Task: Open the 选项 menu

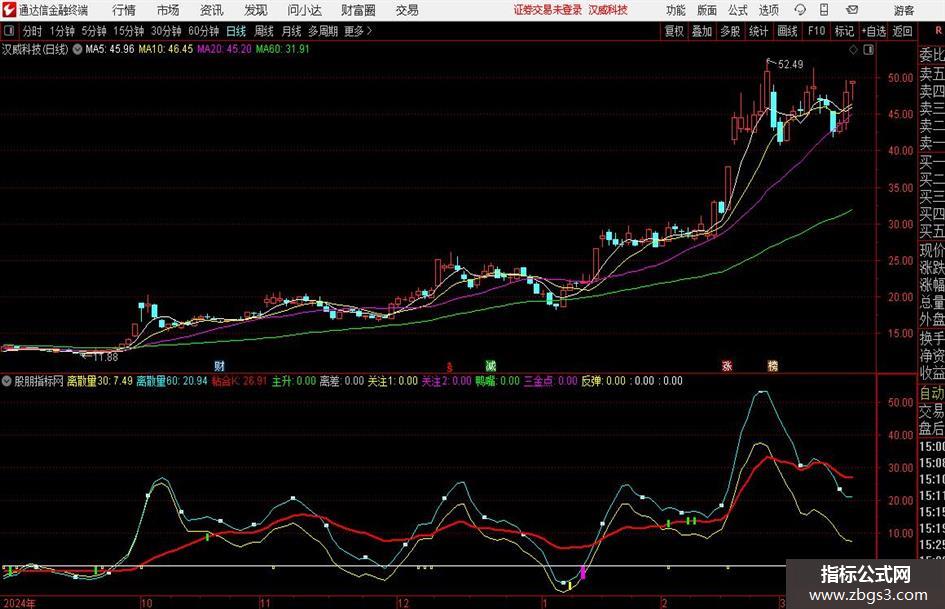Action: click(768, 10)
